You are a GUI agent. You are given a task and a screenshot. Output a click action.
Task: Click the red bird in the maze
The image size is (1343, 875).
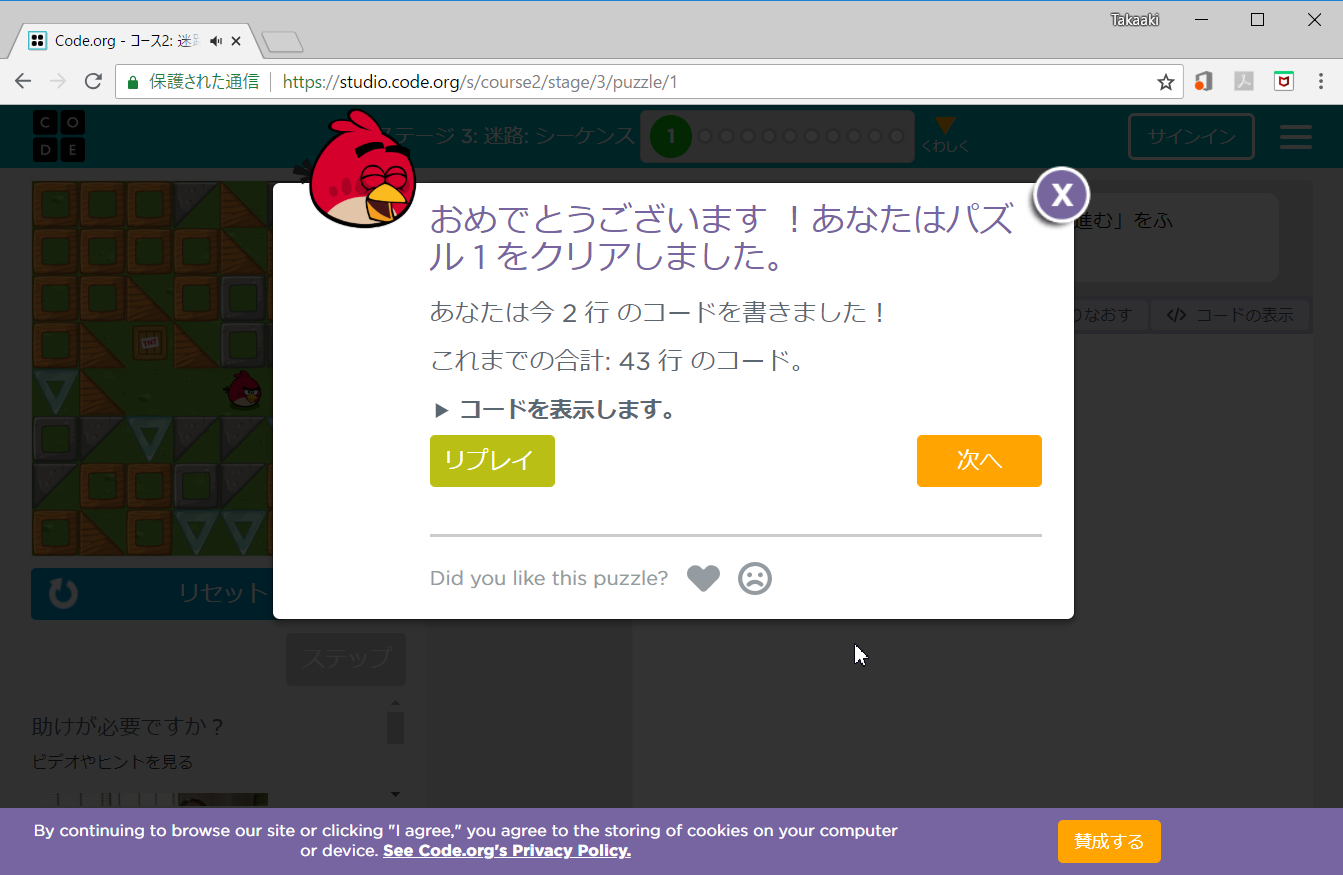coord(244,390)
